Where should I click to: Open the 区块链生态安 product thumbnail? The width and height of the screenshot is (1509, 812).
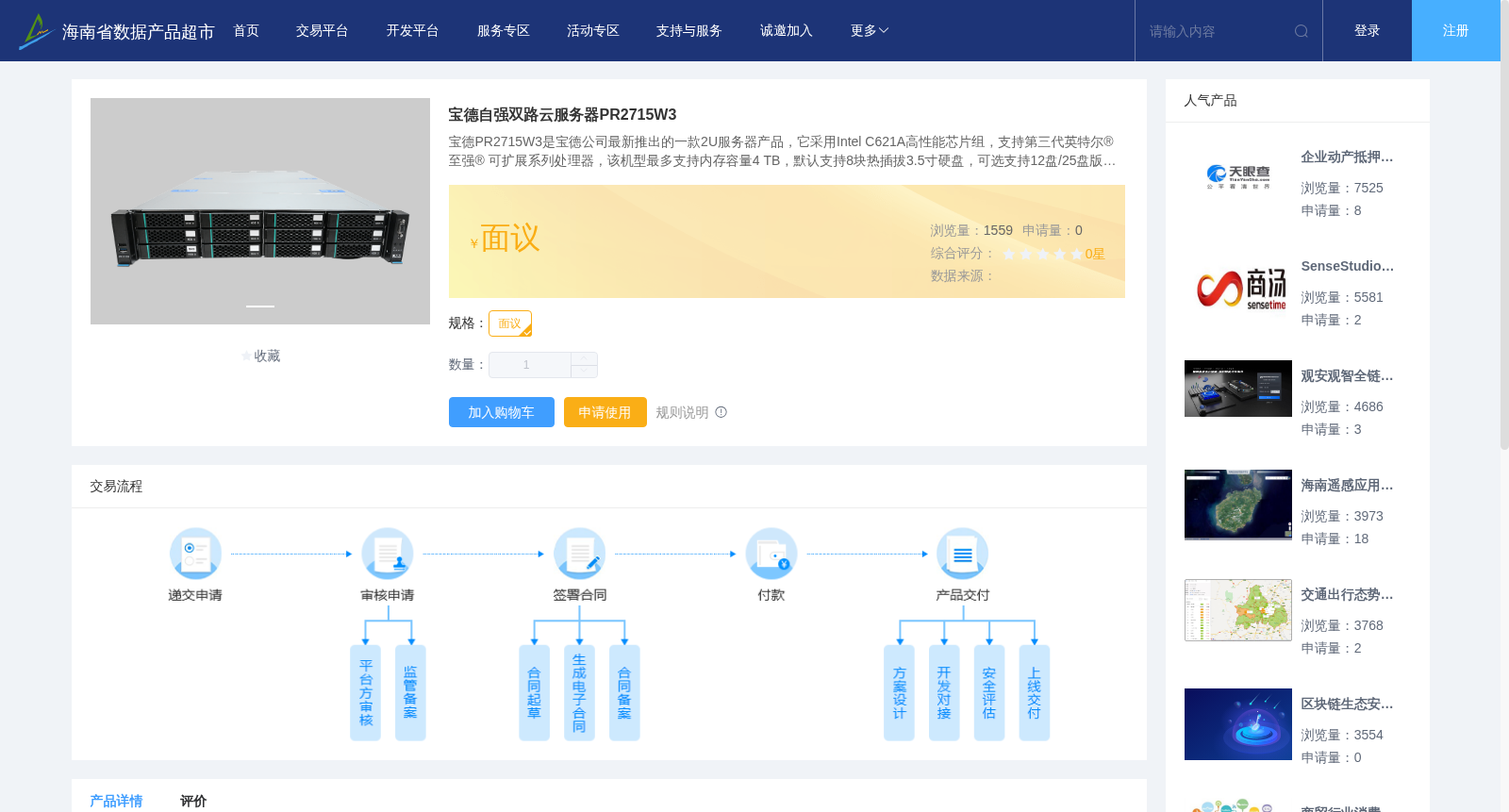[x=1238, y=724]
